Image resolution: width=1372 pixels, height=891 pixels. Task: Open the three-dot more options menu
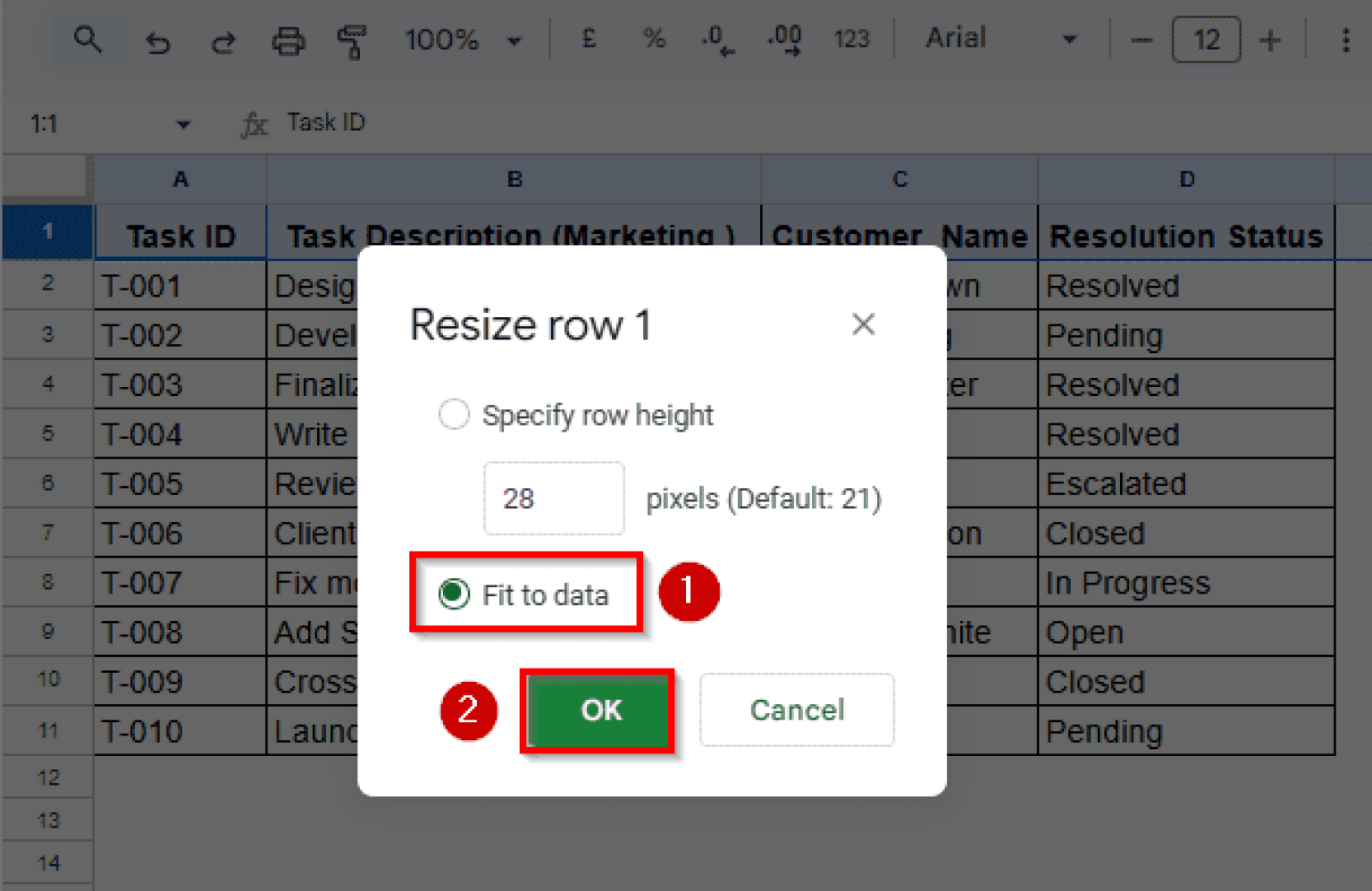1345,40
